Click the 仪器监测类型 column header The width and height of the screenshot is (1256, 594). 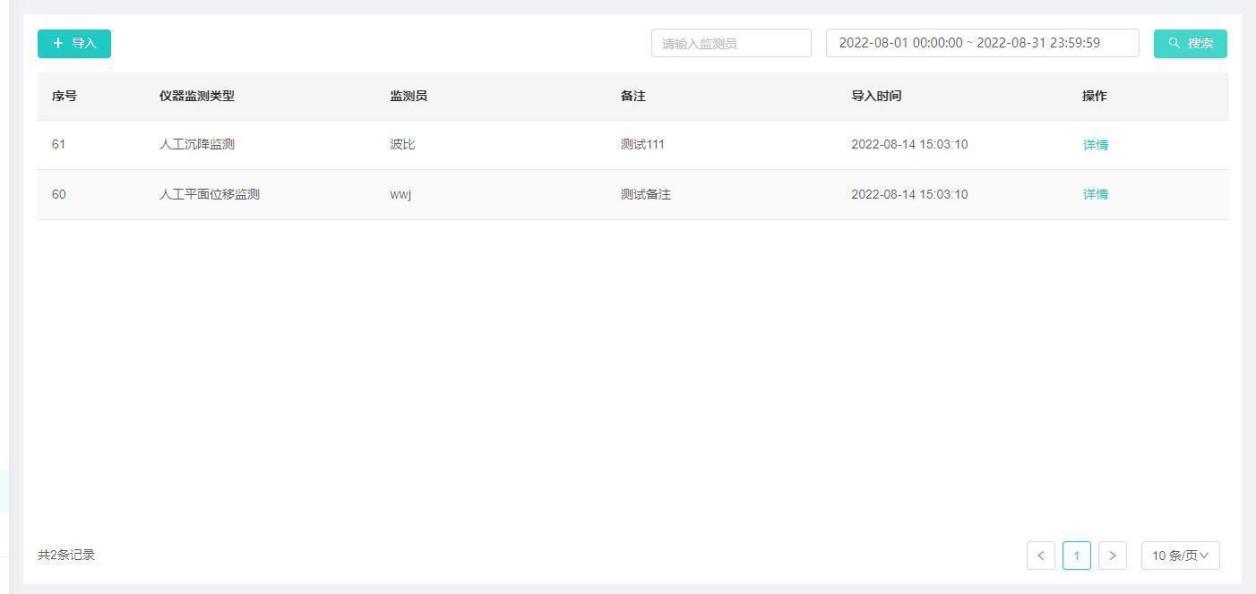coord(190,96)
